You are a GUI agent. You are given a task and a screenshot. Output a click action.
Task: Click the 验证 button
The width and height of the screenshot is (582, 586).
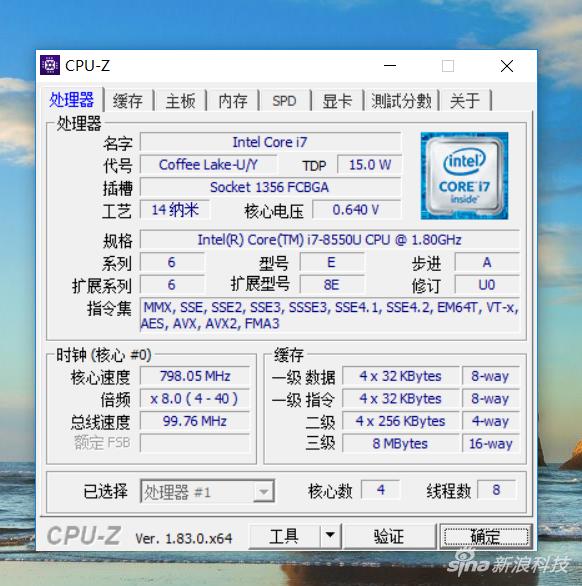pos(389,536)
